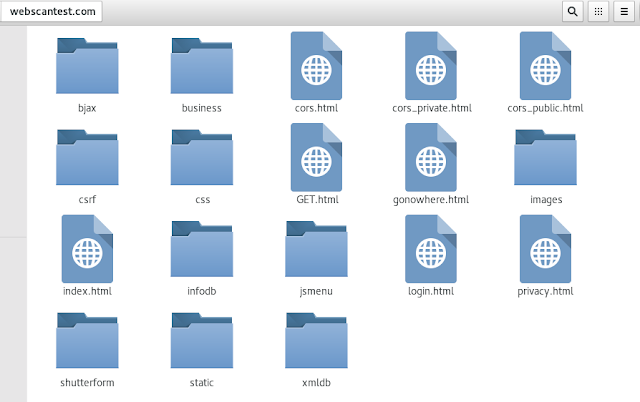640x402 pixels.
Task: Select the business folder icon
Action: (202, 66)
